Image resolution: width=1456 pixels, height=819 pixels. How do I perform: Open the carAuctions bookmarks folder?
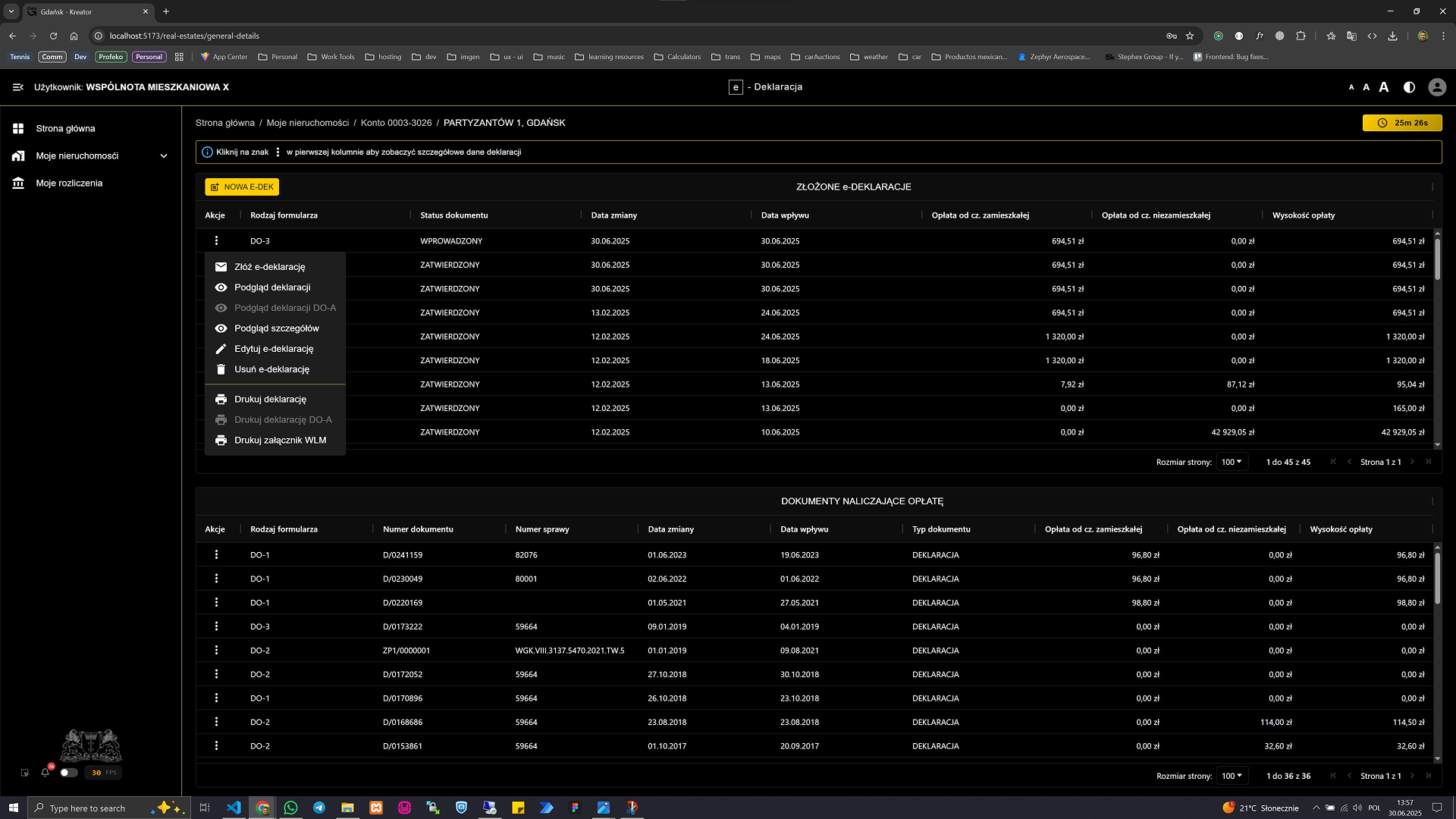coord(815,57)
